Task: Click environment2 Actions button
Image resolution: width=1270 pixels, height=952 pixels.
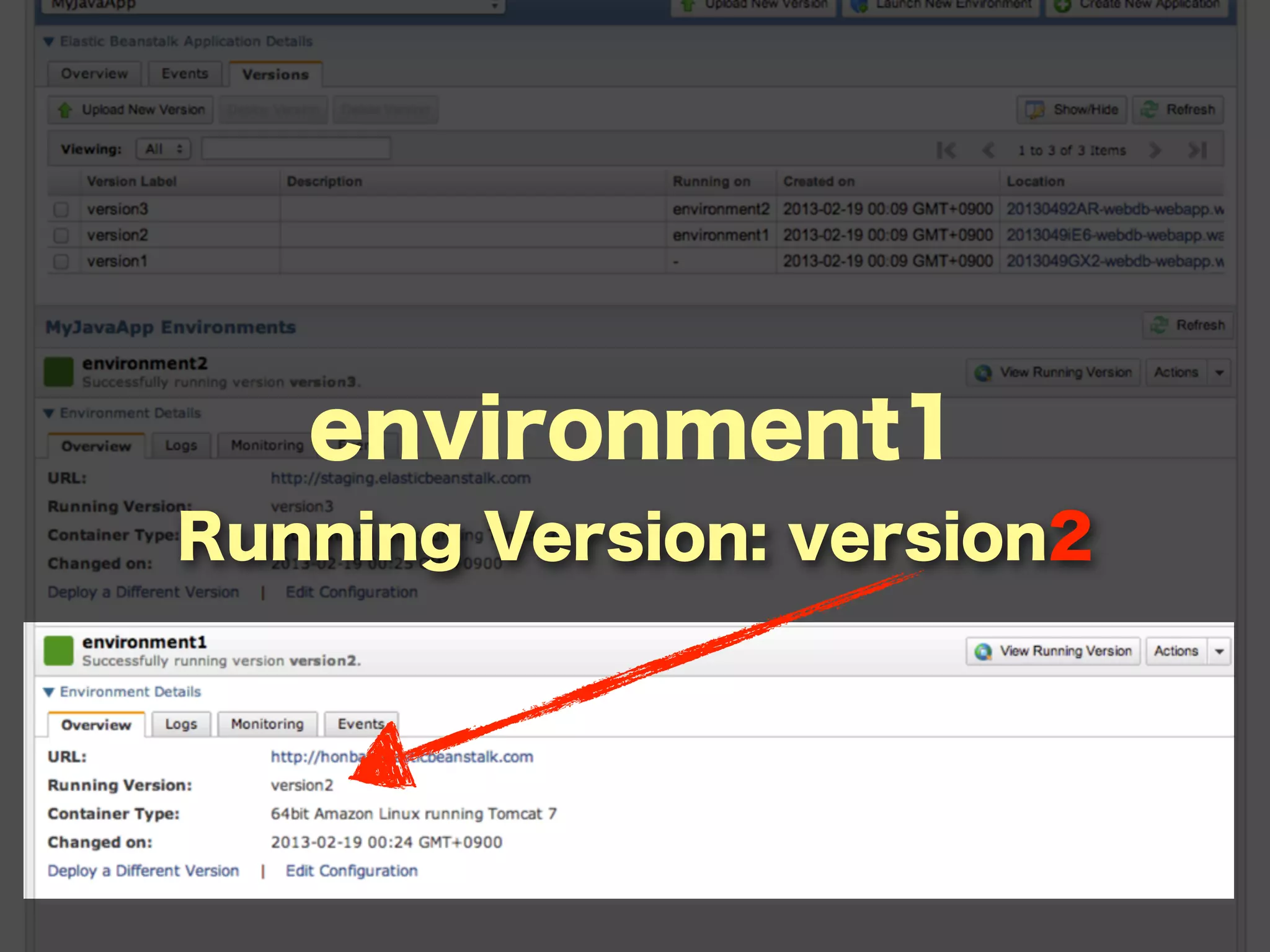Action: [1176, 372]
